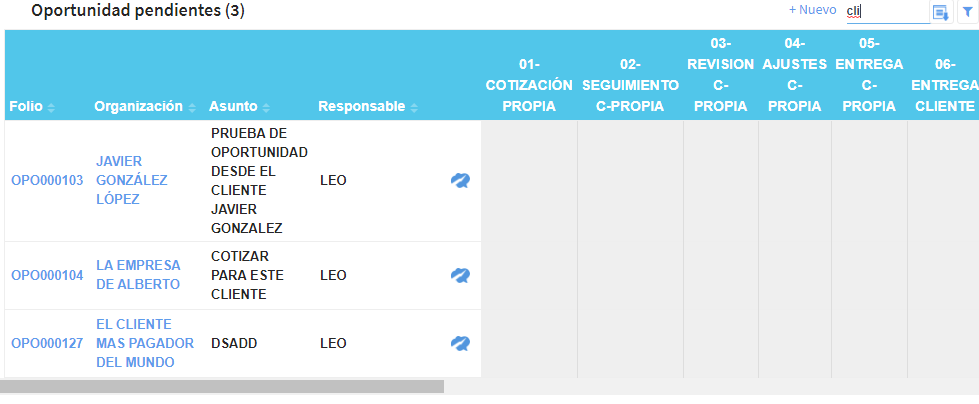The width and height of the screenshot is (979, 404).
Task: Open EL CLIENTE MAS PAGADOR DEL MUNDO
Action: [136, 343]
